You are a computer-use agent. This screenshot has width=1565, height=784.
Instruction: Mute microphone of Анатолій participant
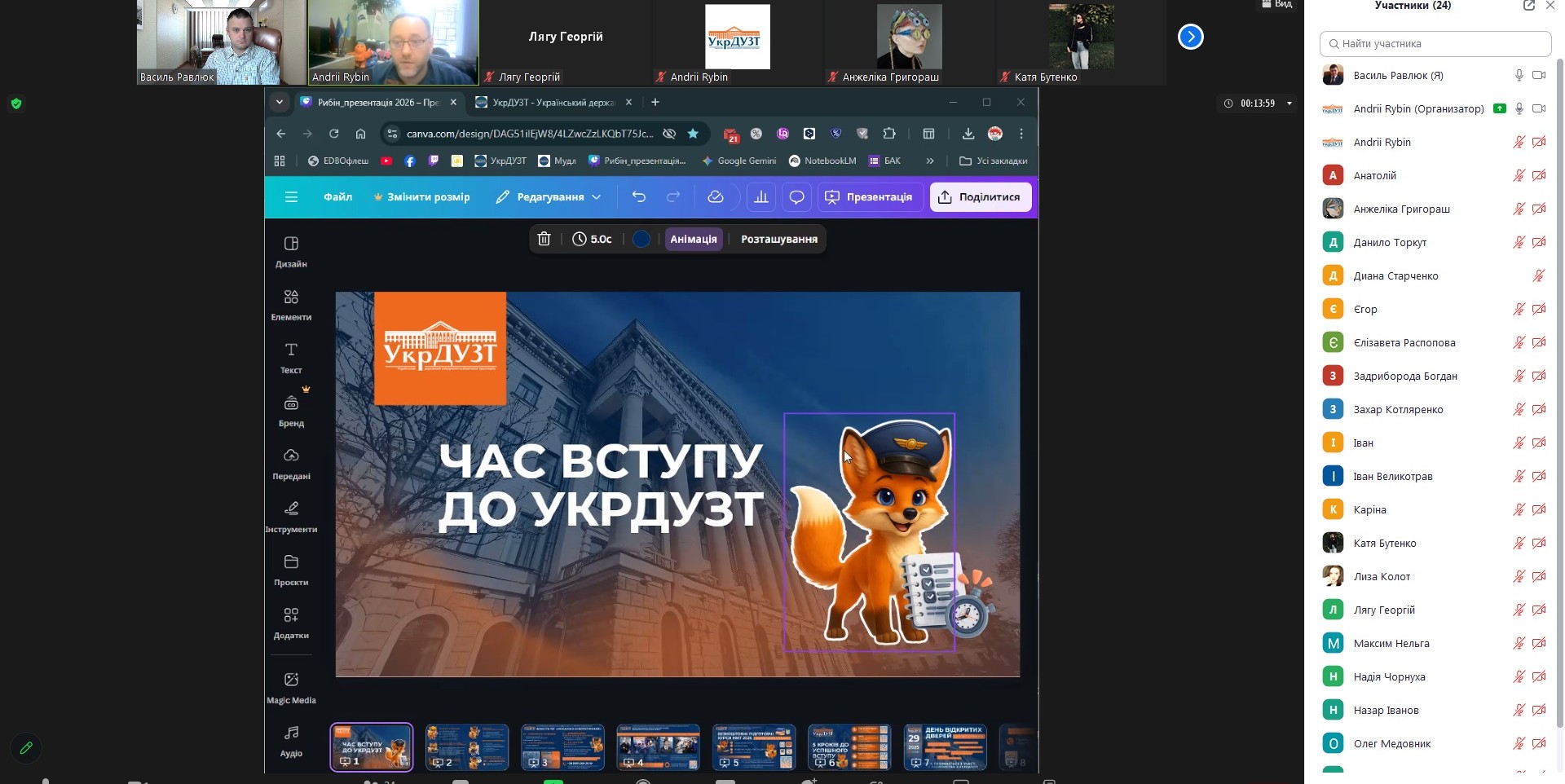(x=1518, y=175)
